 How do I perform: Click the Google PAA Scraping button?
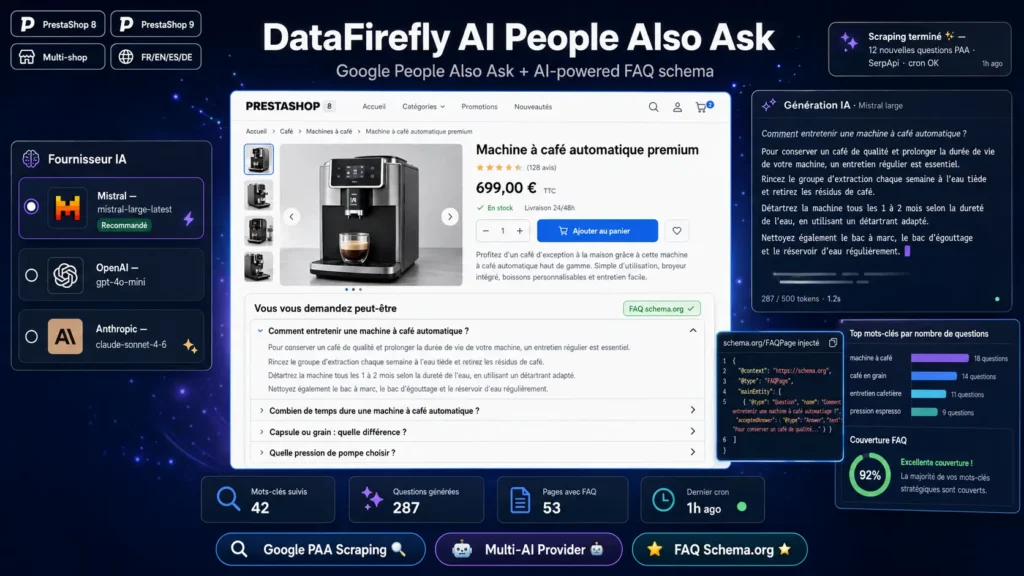point(321,549)
